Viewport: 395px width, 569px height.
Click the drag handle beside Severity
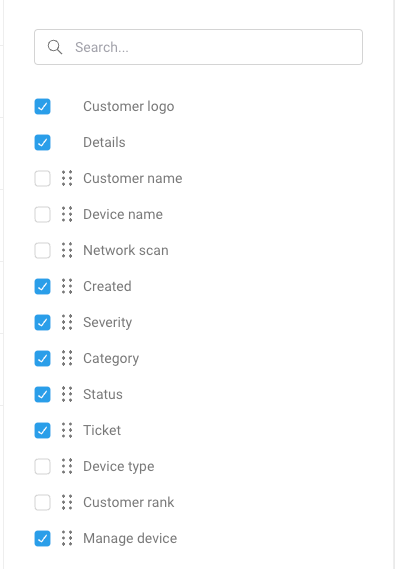tap(67, 322)
